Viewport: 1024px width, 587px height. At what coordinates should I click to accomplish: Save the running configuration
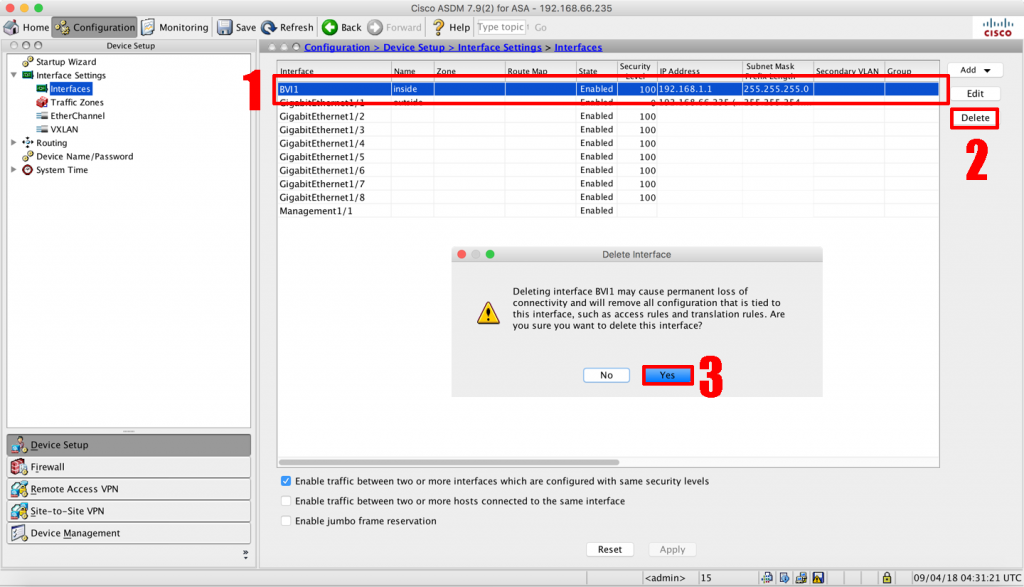(x=236, y=27)
